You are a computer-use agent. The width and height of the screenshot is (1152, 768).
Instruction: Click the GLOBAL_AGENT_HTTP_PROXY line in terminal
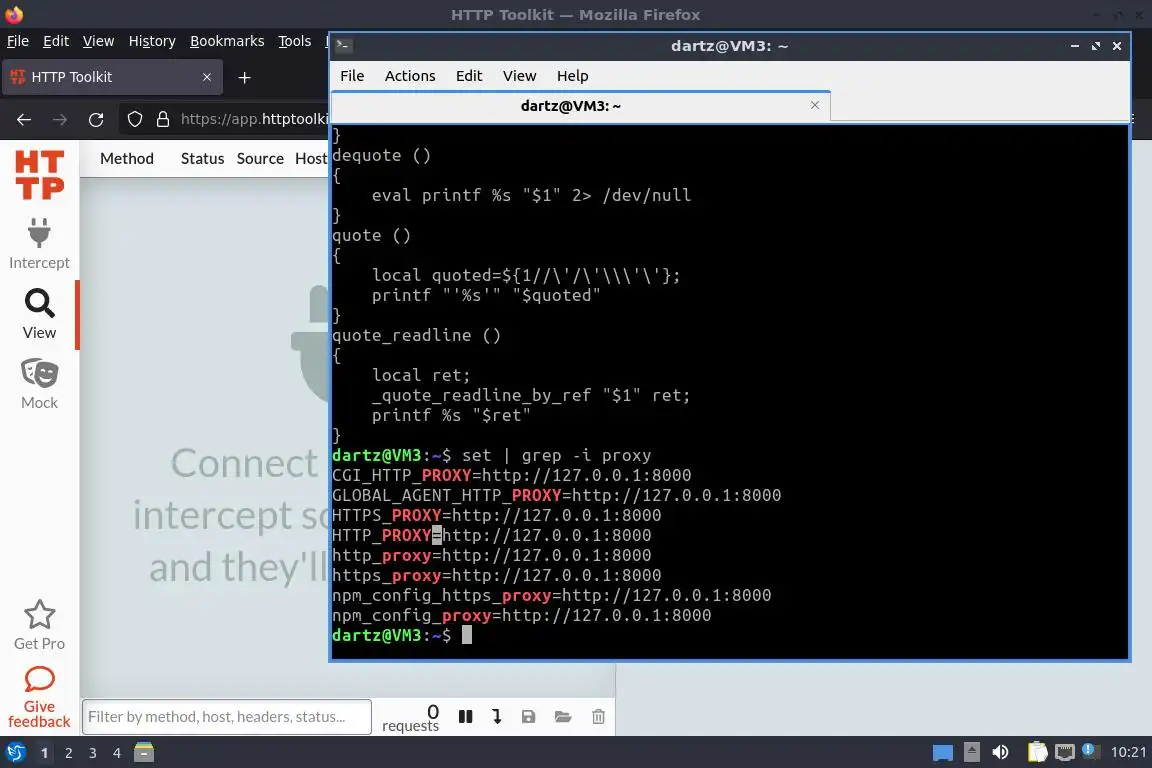pos(556,495)
